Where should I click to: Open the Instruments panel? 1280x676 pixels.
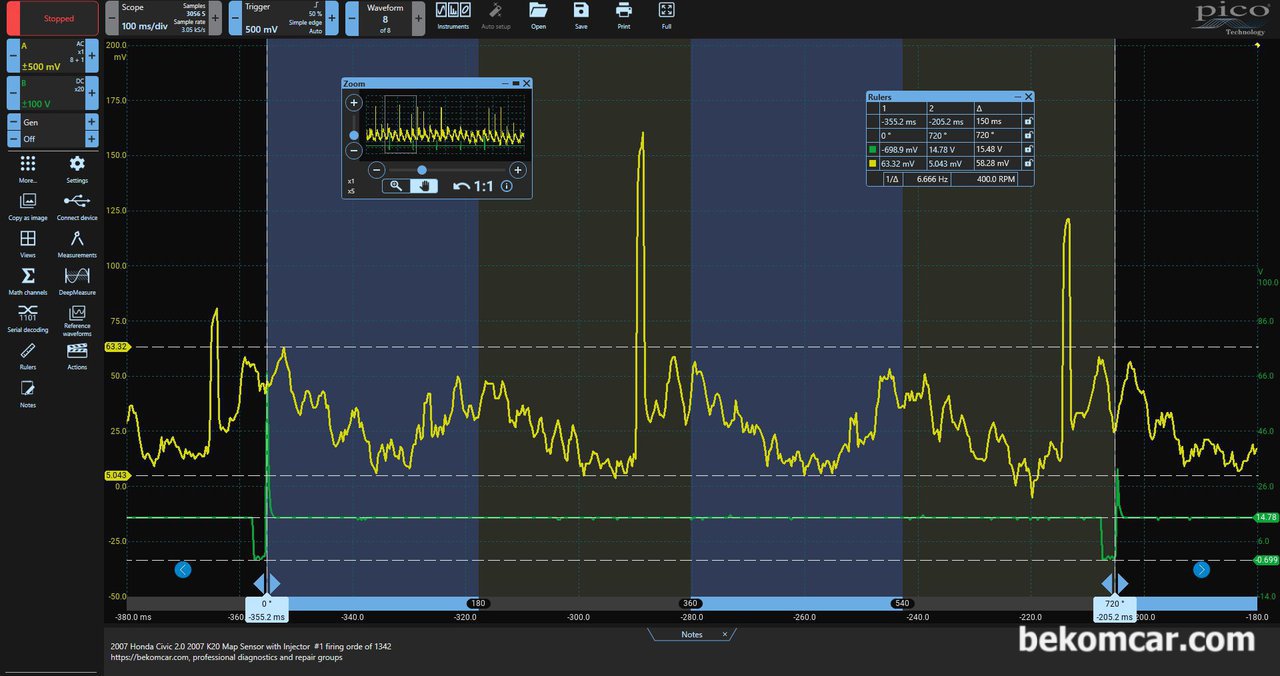coord(453,16)
